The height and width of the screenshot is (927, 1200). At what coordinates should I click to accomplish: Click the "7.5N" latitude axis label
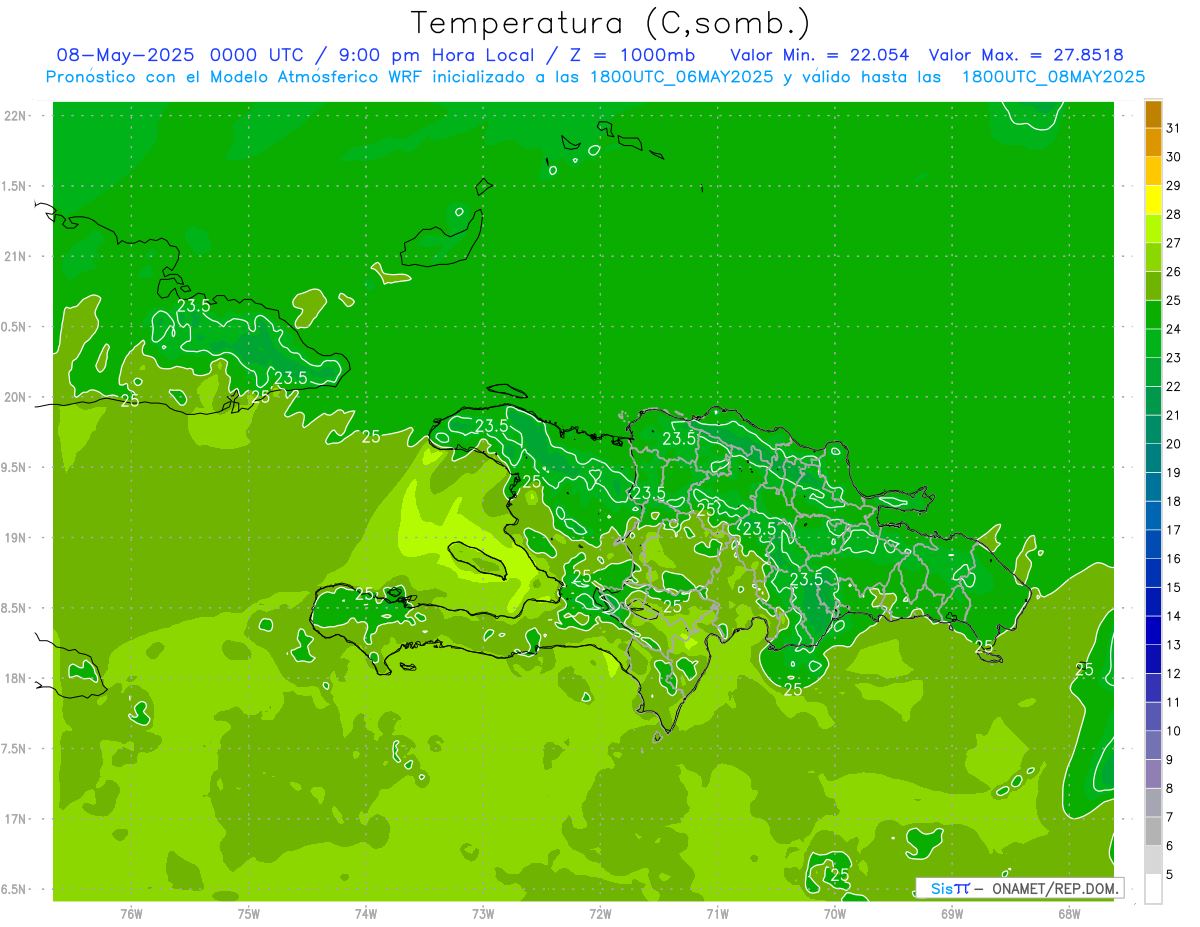pos(15,750)
